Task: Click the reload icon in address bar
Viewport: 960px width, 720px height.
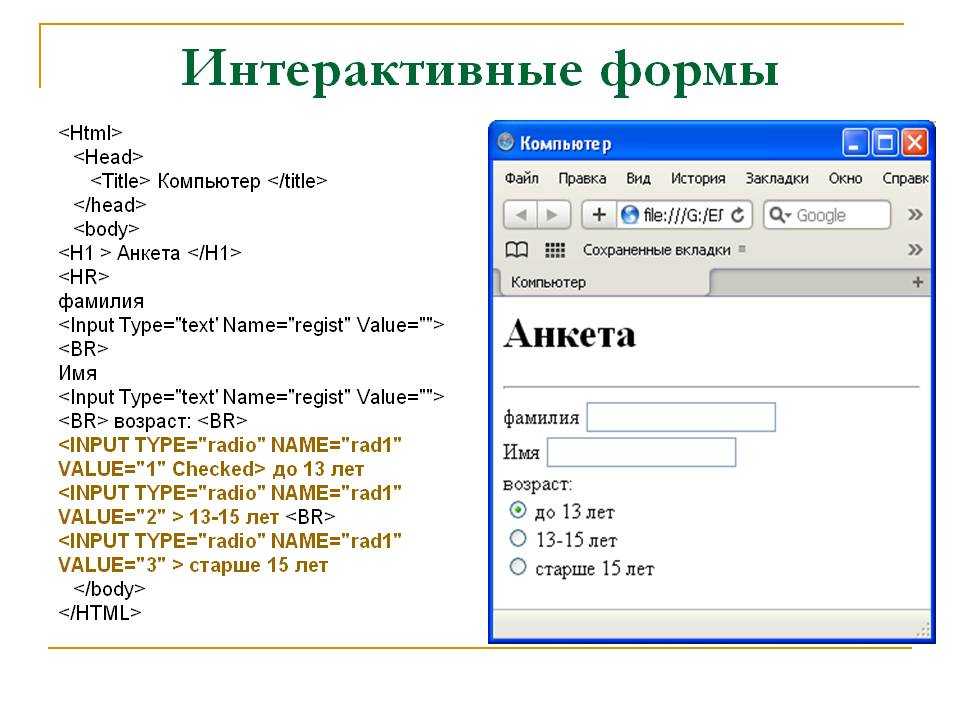Action: click(738, 215)
